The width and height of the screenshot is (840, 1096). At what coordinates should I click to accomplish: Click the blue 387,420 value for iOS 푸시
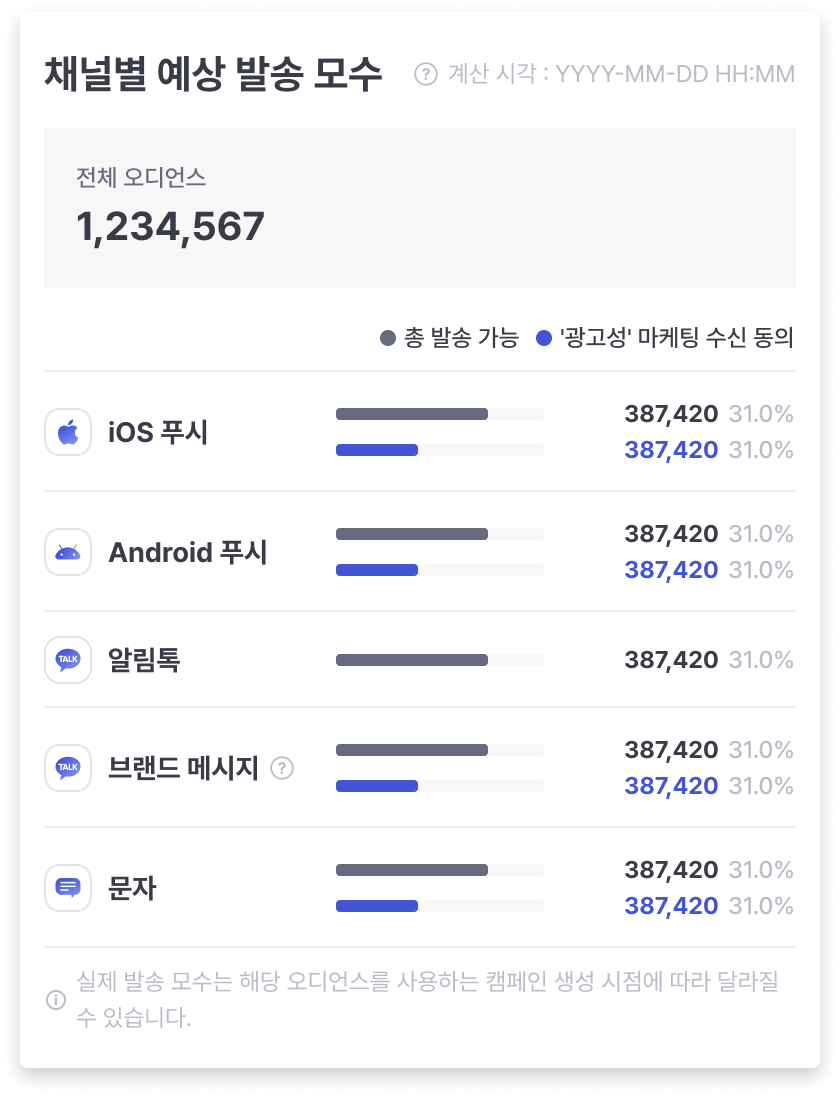671,450
